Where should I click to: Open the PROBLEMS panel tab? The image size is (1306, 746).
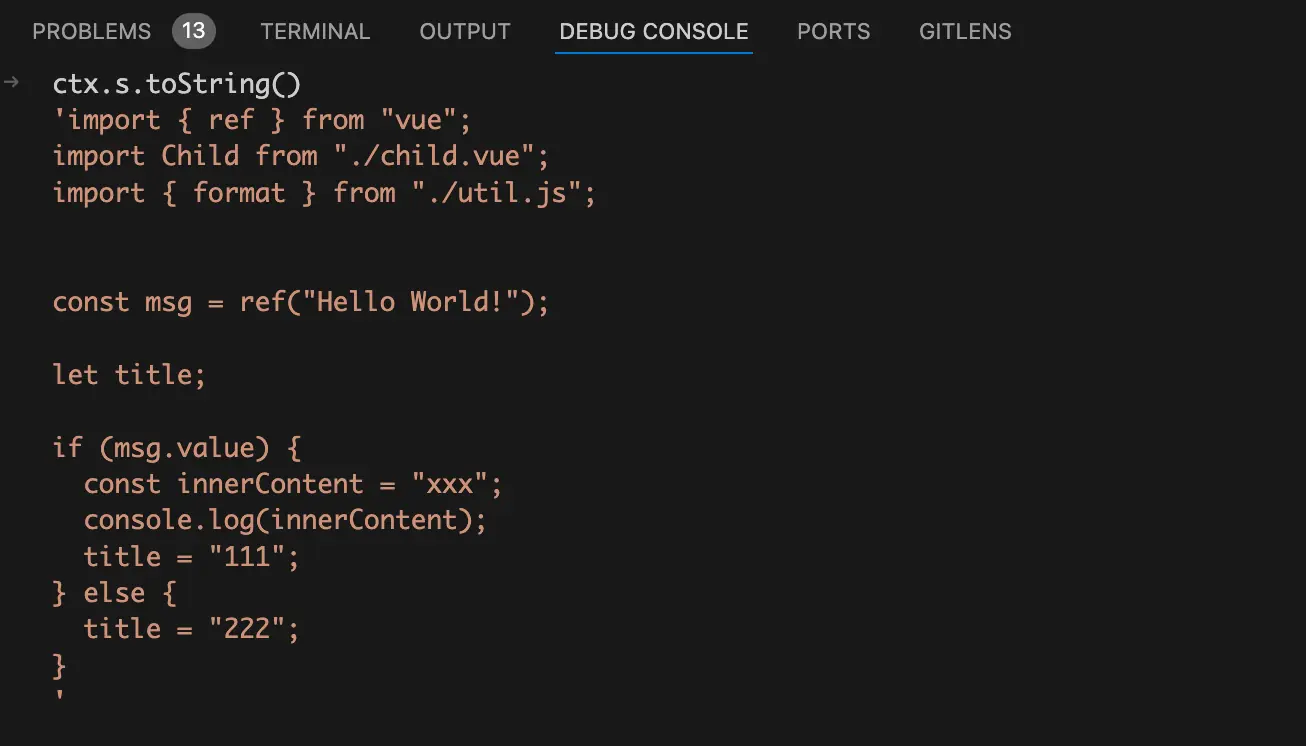(x=91, y=32)
